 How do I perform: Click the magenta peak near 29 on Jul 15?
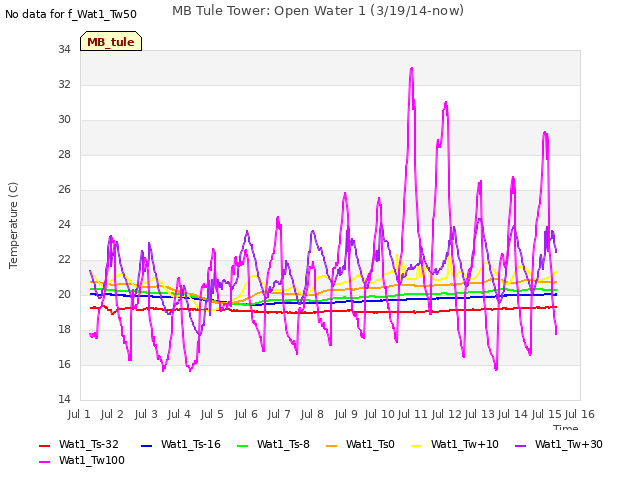point(545,133)
